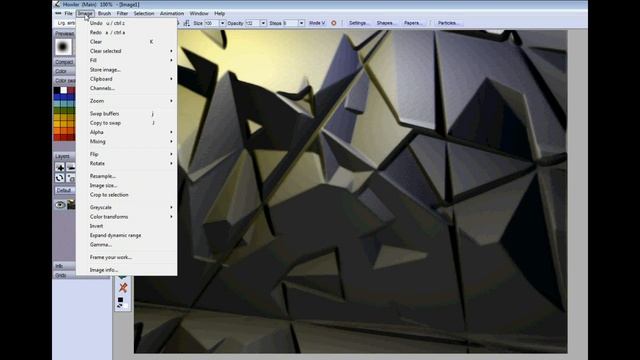Open the Size dropdown arrow
Image resolution: width=640 pixels, height=360 pixels.
pos(222,23)
